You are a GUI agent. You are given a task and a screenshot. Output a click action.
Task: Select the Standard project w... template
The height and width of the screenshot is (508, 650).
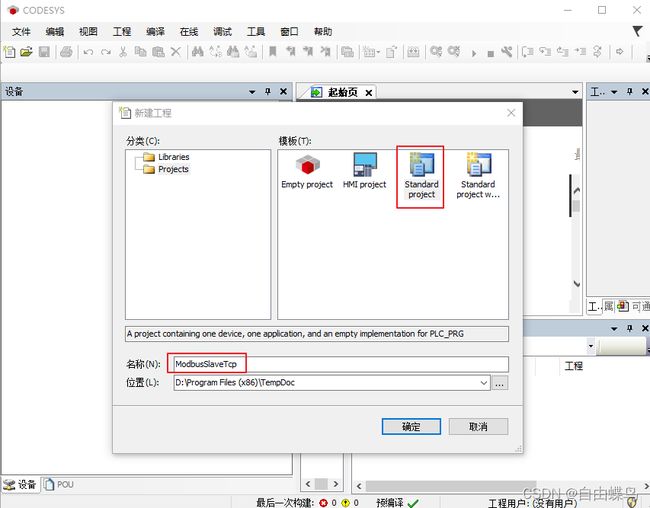(478, 176)
